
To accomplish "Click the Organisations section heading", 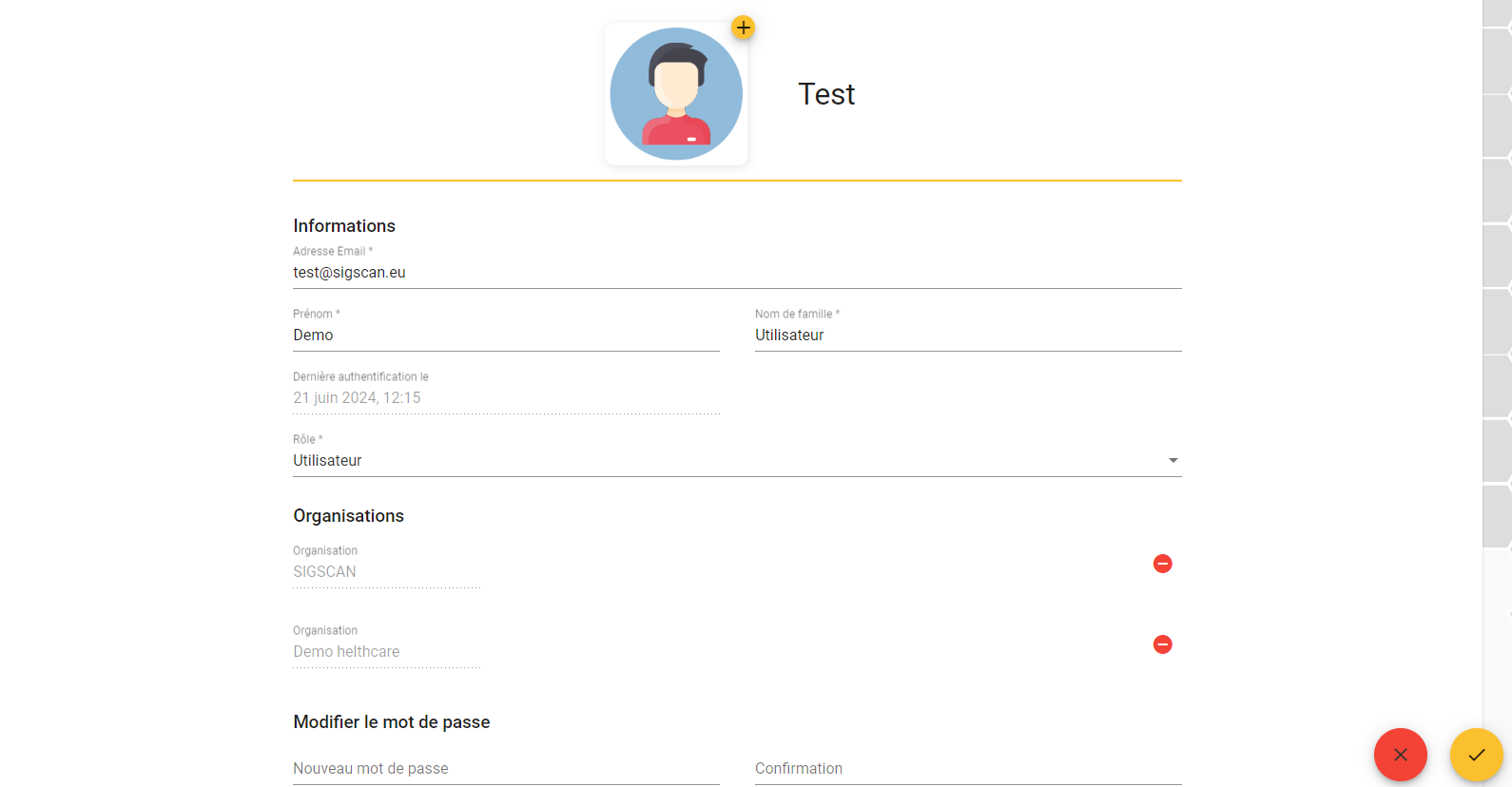I will tap(348, 515).
